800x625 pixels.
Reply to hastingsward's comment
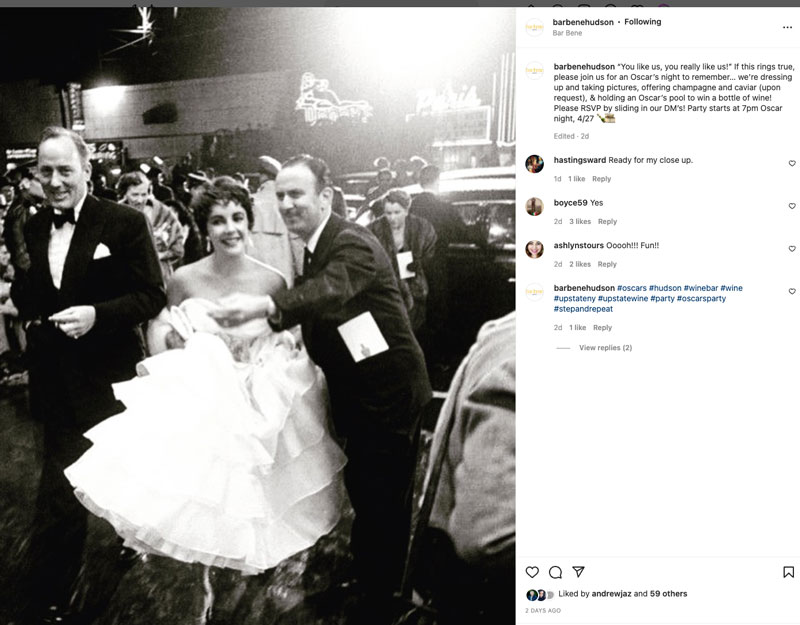[x=601, y=179]
